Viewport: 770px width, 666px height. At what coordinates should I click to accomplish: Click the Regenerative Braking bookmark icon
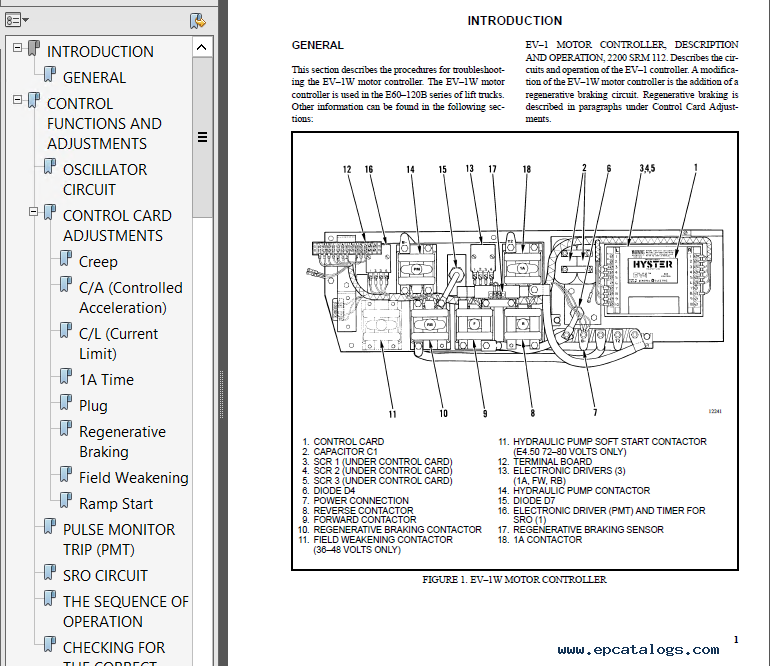click(66, 428)
